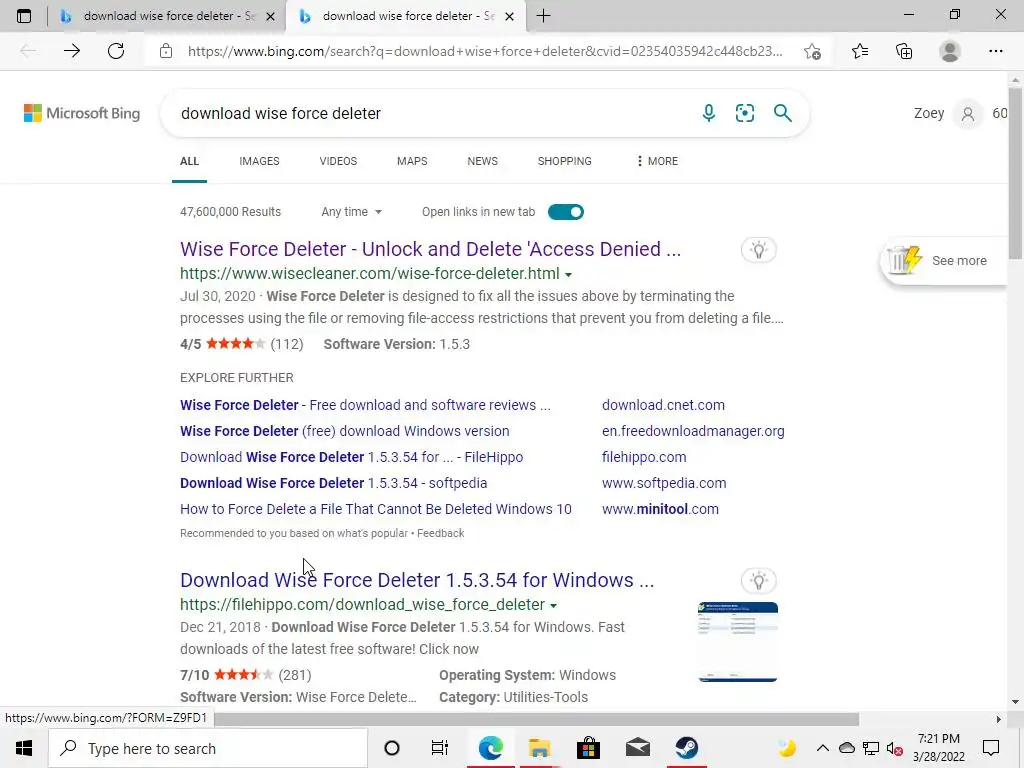Open the en.freedownloadmanager.org link
1024x768 pixels.
tap(693, 431)
